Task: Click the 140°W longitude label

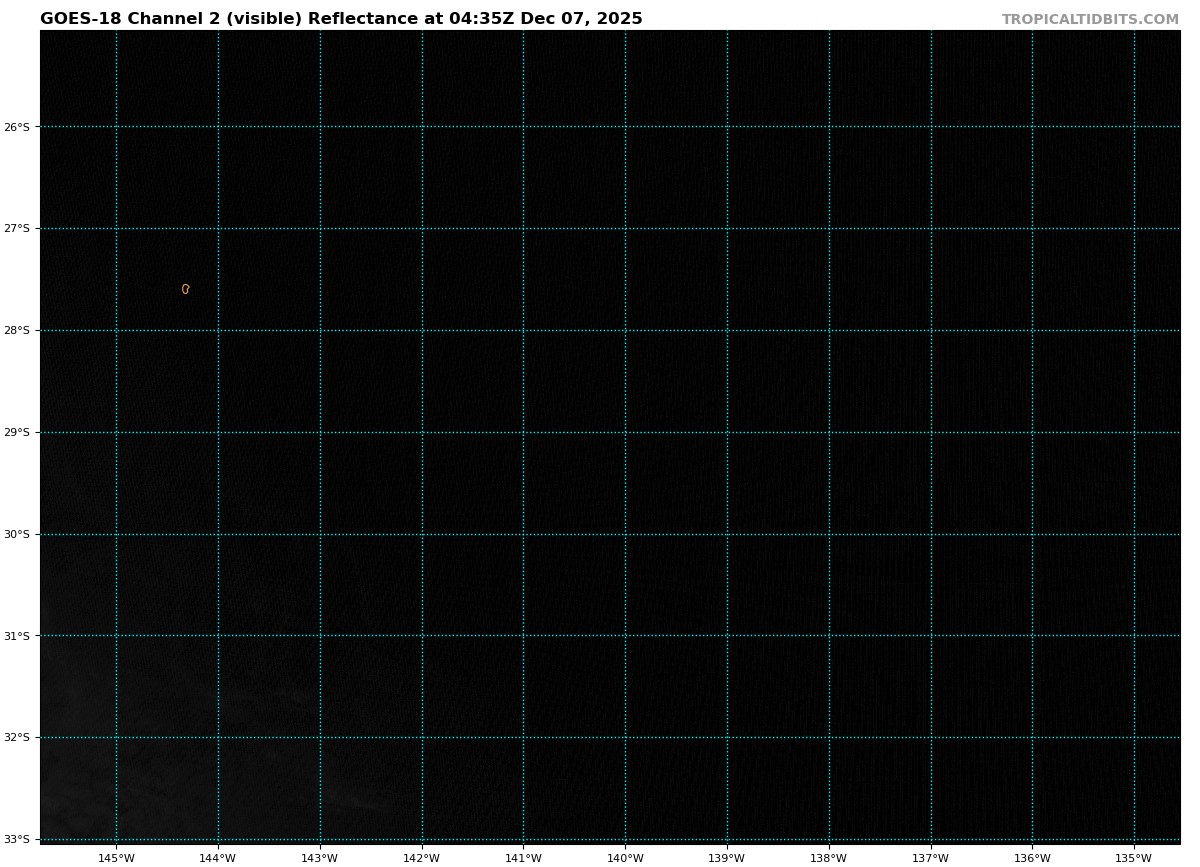Action: 625,858
